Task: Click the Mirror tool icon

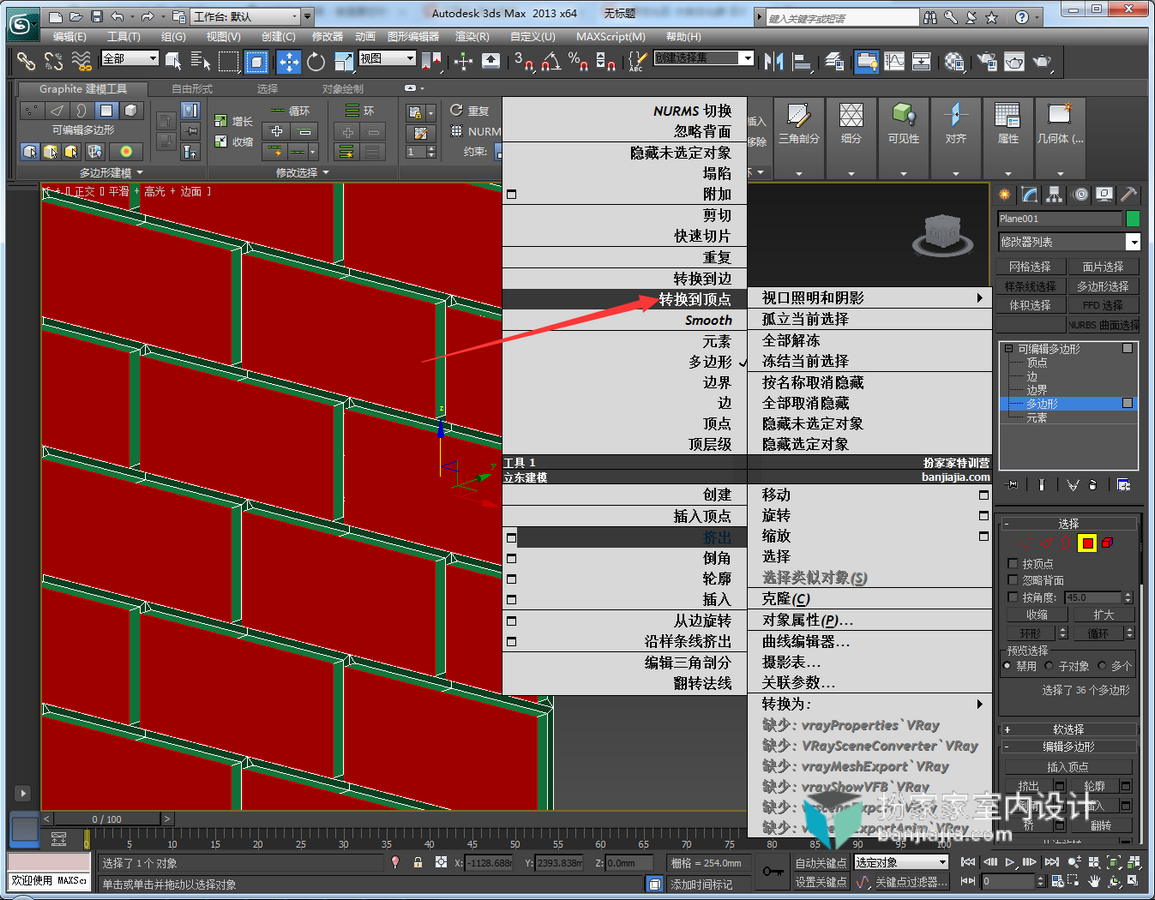Action: click(x=773, y=62)
